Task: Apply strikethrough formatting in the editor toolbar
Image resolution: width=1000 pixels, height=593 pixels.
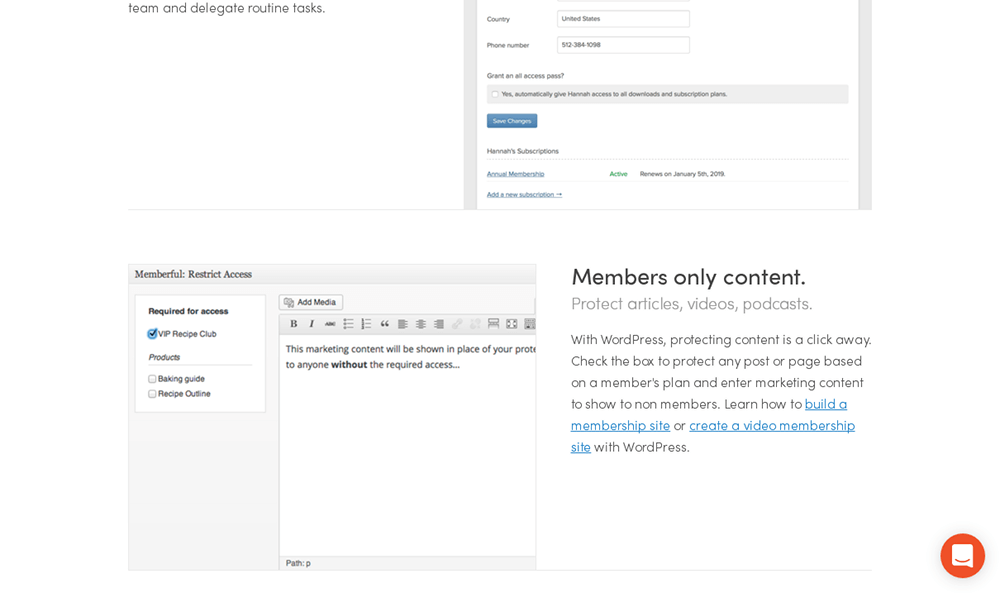Action: 329,324
